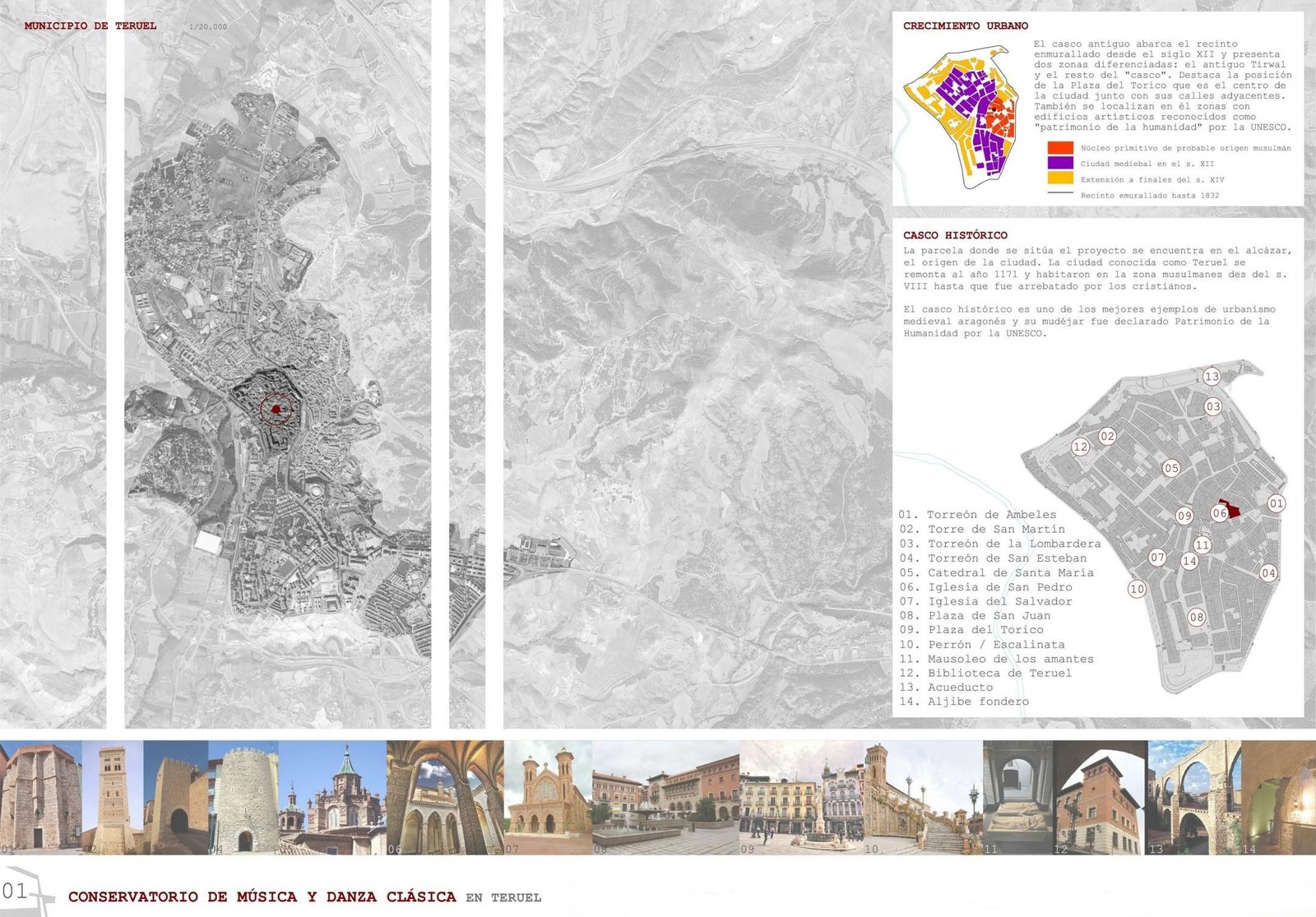Select marker 04 for Torreón de San Esteban
Screen dimensions: 1316x917
click(x=1268, y=573)
